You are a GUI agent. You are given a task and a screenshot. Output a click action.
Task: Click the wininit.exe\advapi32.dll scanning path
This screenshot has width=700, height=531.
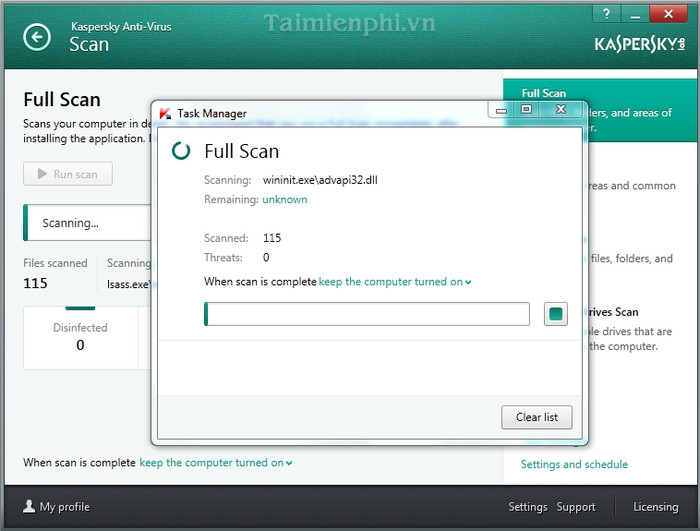coord(320,180)
